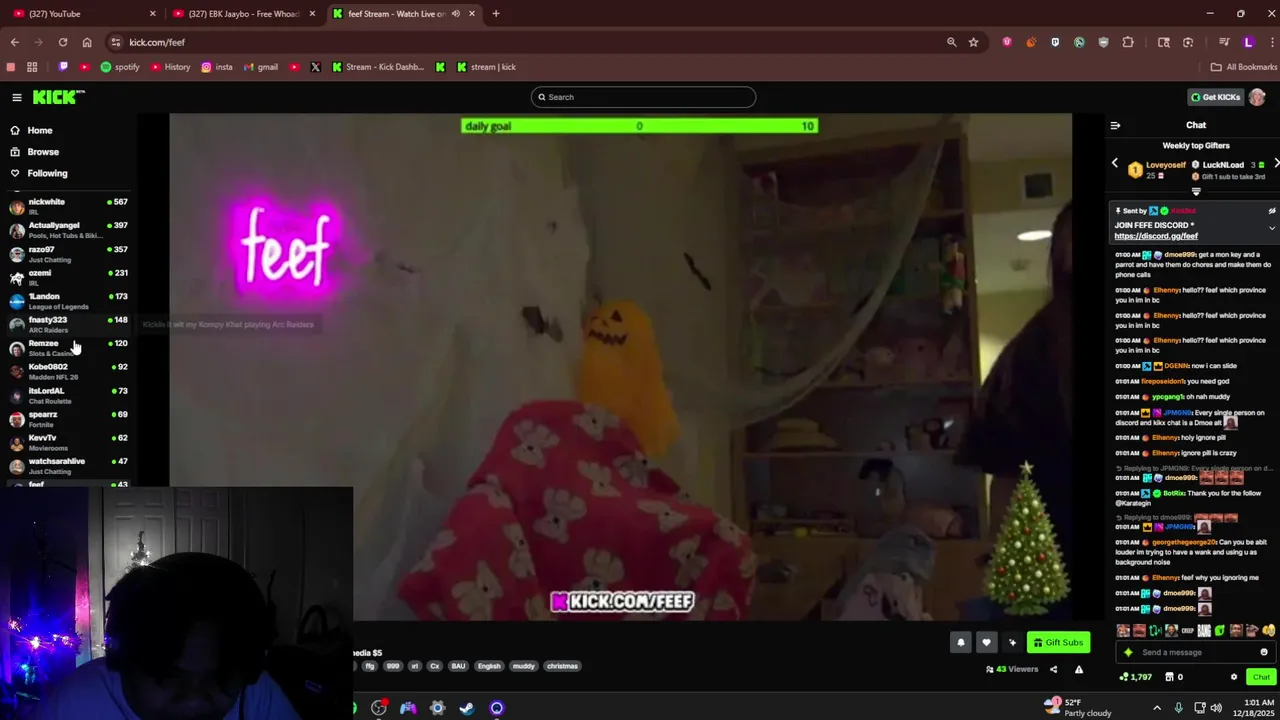Open the Following section
This screenshot has width=1280, height=720.
point(47,174)
